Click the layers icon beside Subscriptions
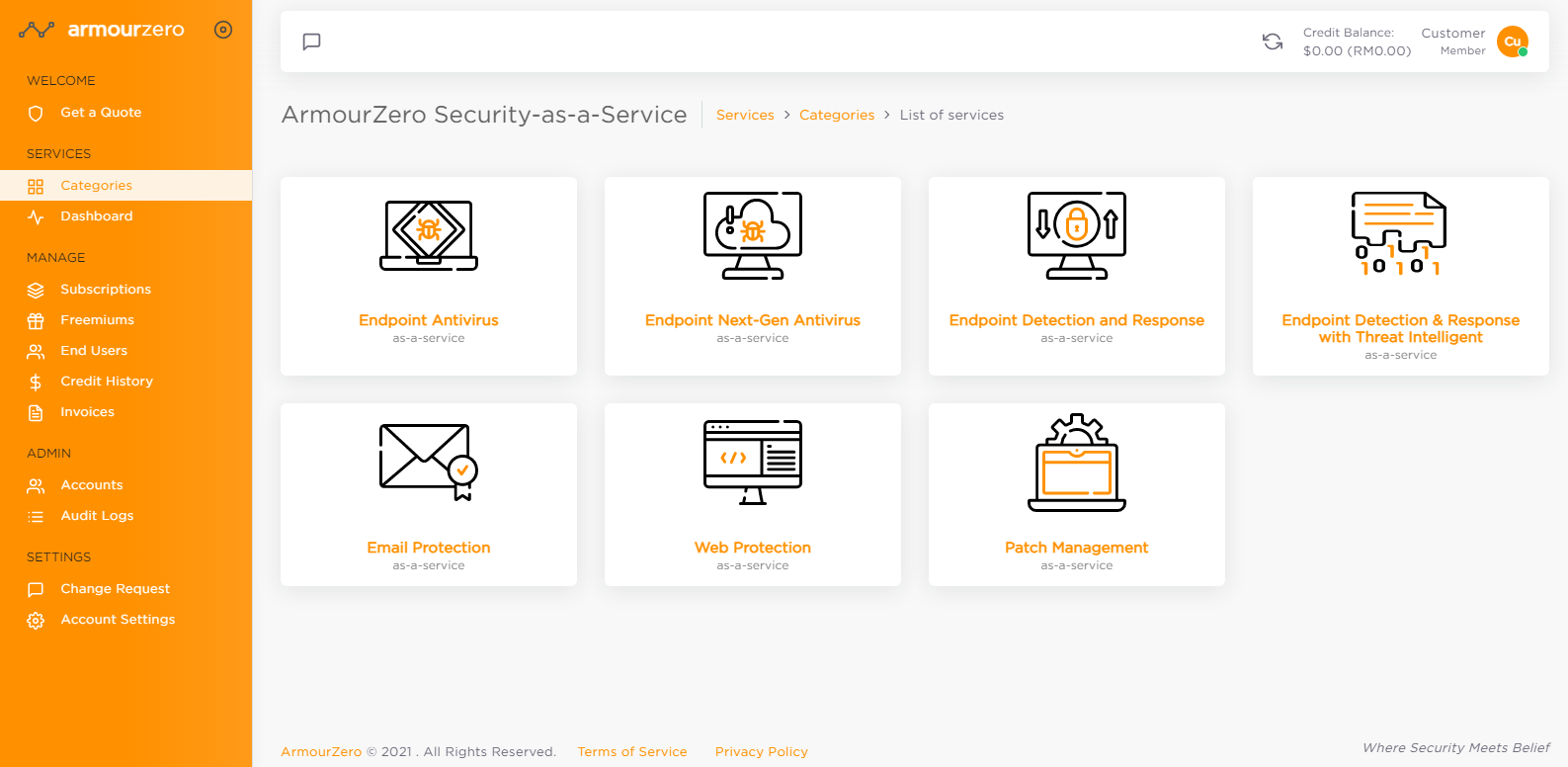Image resolution: width=1568 pixels, height=767 pixels. click(x=36, y=291)
